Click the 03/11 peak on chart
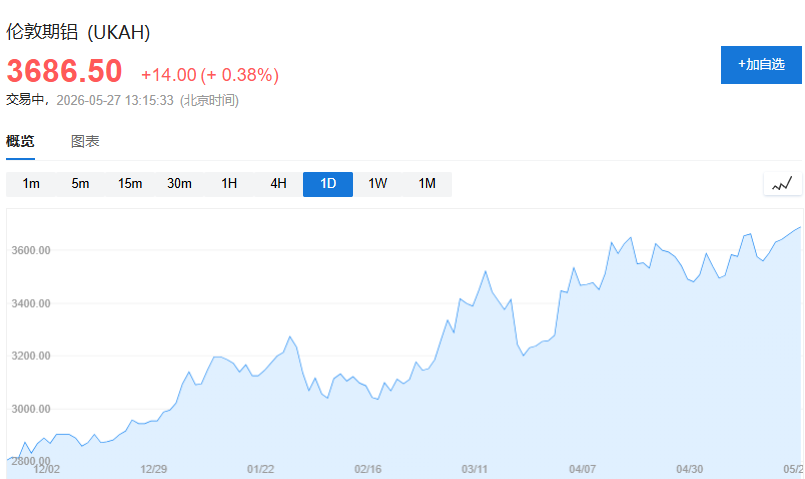The image size is (805, 479). pos(485,271)
